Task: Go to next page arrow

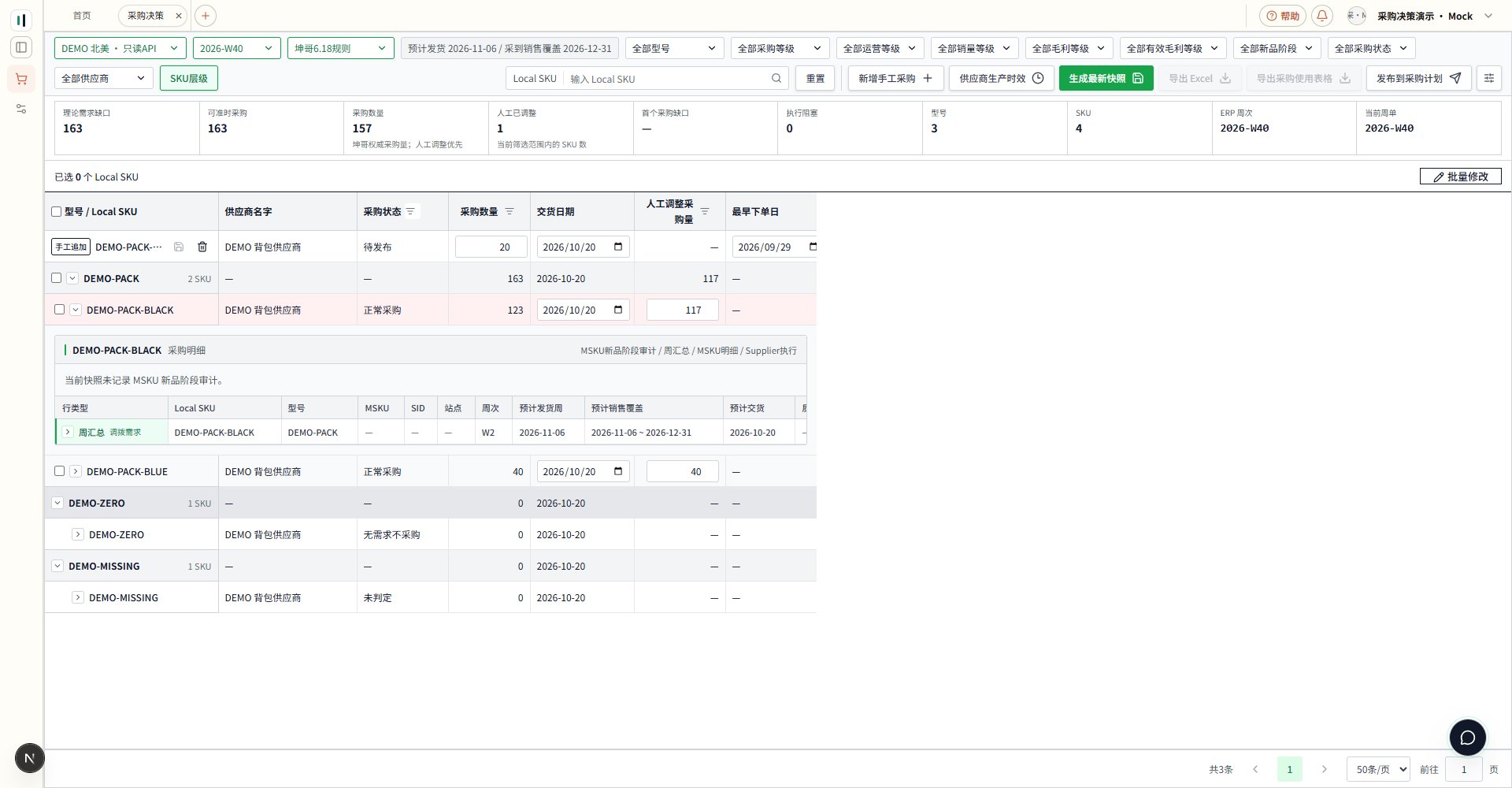Action: [1324, 769]
